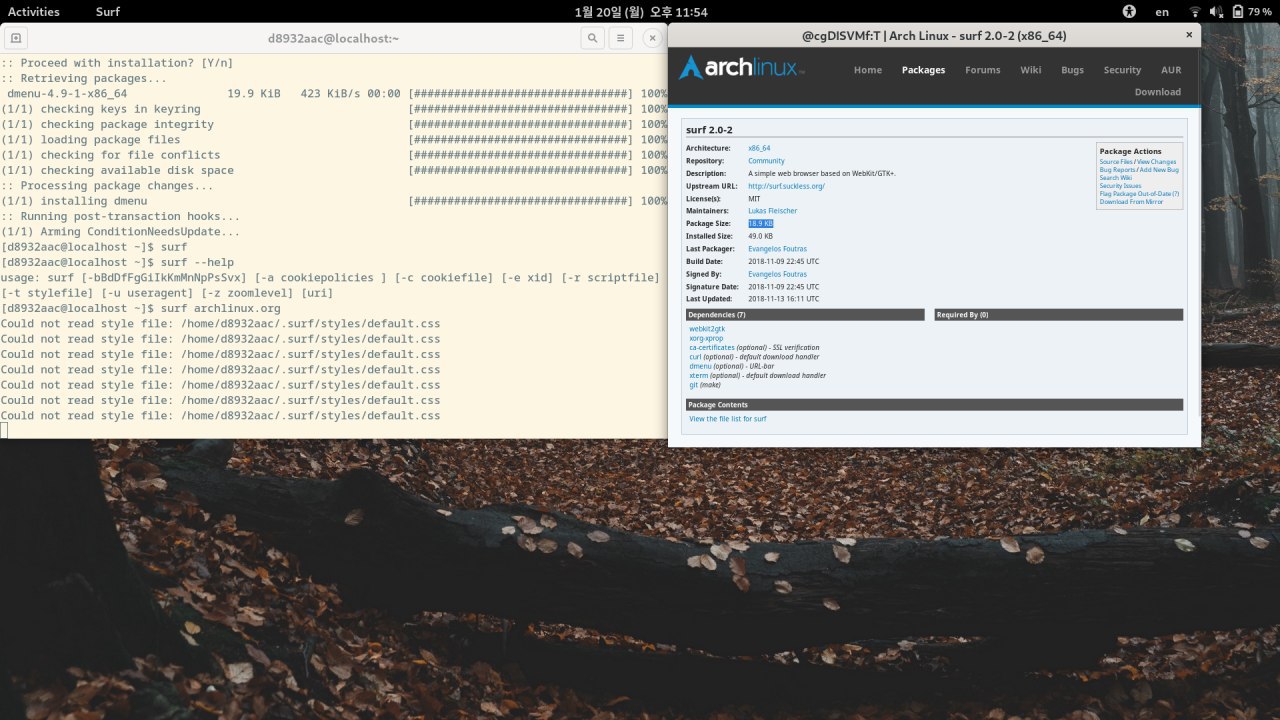Image resolution: width=1280 pixels, height=720 pixels.
Task: Select the Packages nav tab
Action: pyautogui.click(x=923, y=70)
